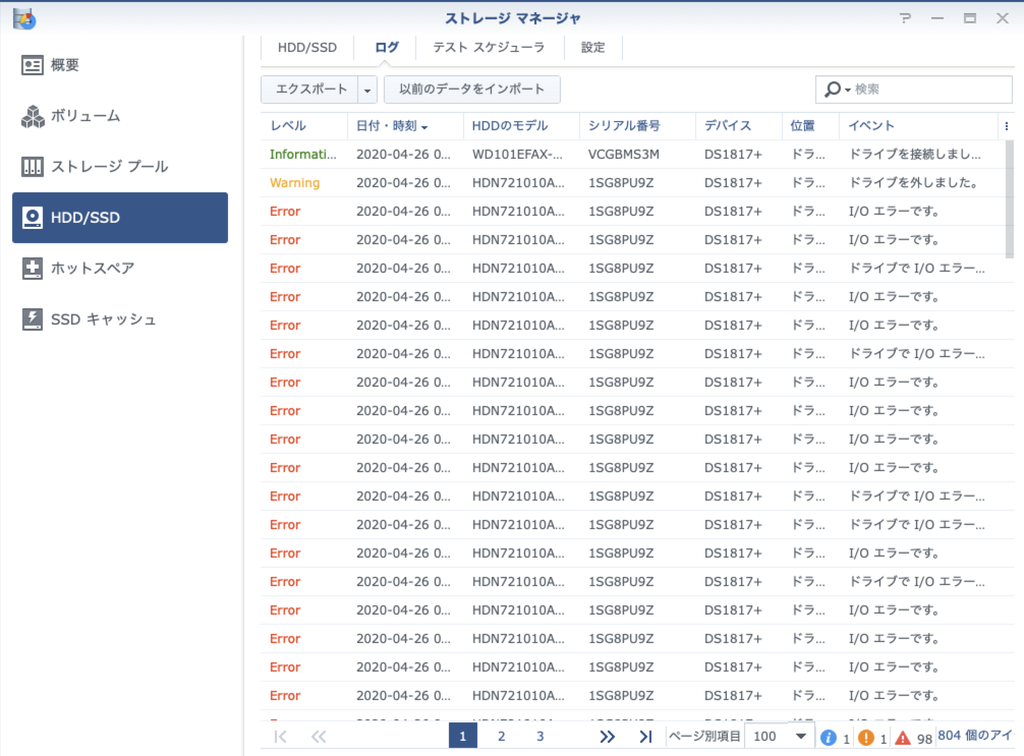Open the column options three-dot menu
The width and height of the screenshot is (1024, 756).
click(1005, 126)
